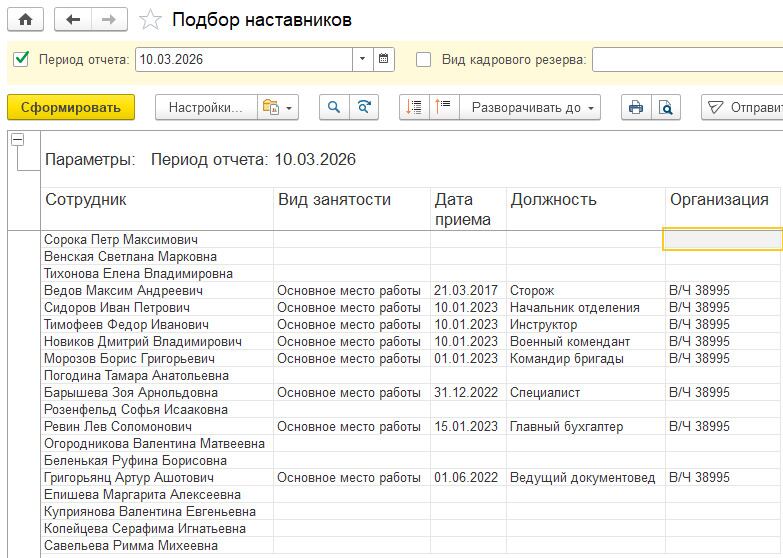Click the find next icon
Viewport: 783px width, 558px height.
click(x=365, y=107)
